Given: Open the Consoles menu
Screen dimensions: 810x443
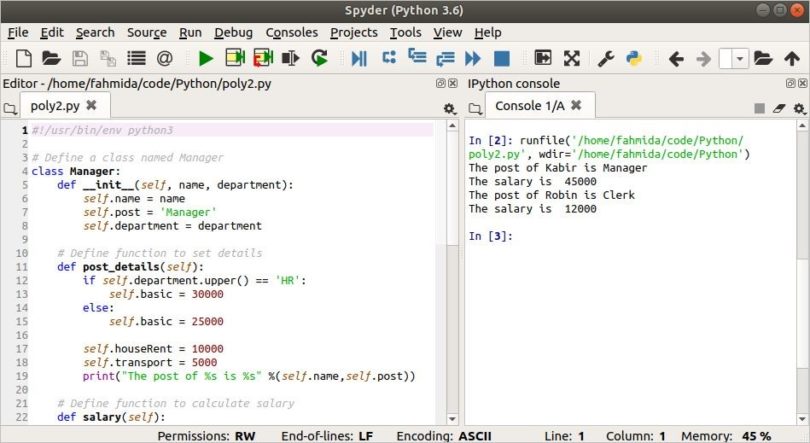Looking at the screenshot, I should [x=291, y=33].
